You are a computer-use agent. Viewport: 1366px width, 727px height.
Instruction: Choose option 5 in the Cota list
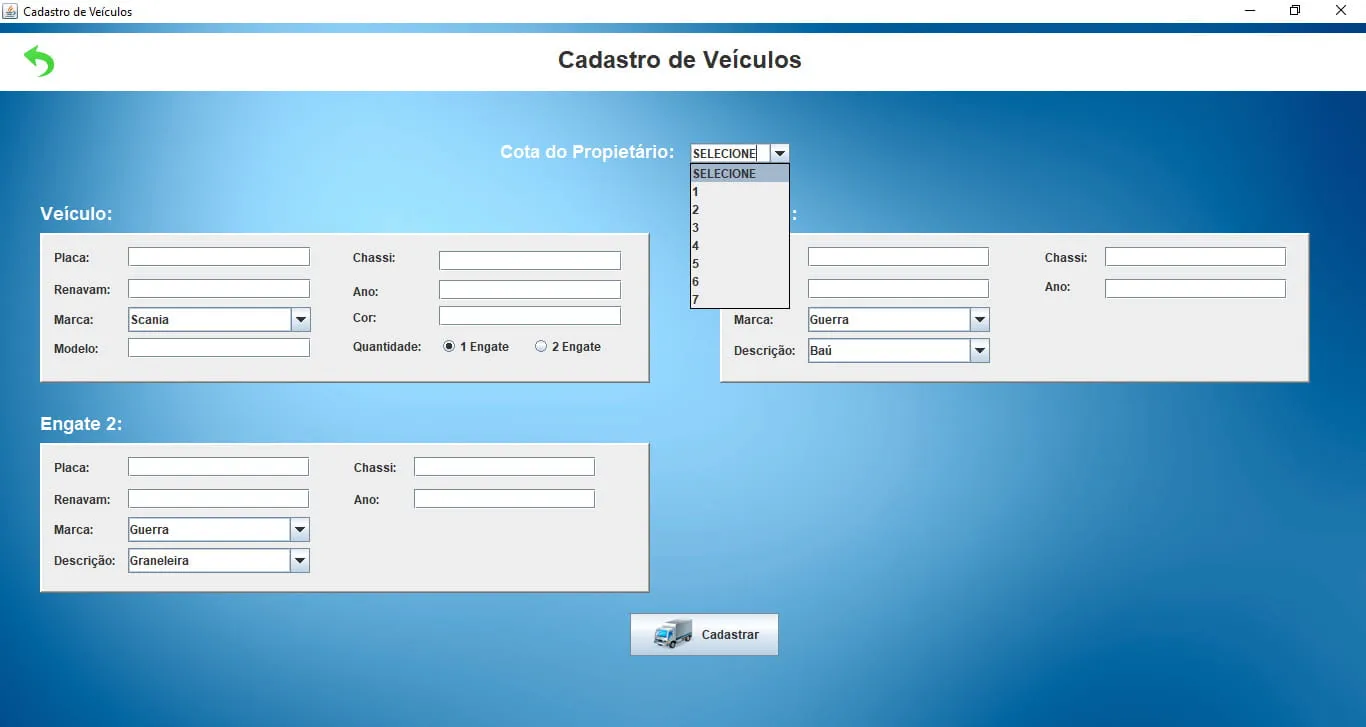[740, 264]
